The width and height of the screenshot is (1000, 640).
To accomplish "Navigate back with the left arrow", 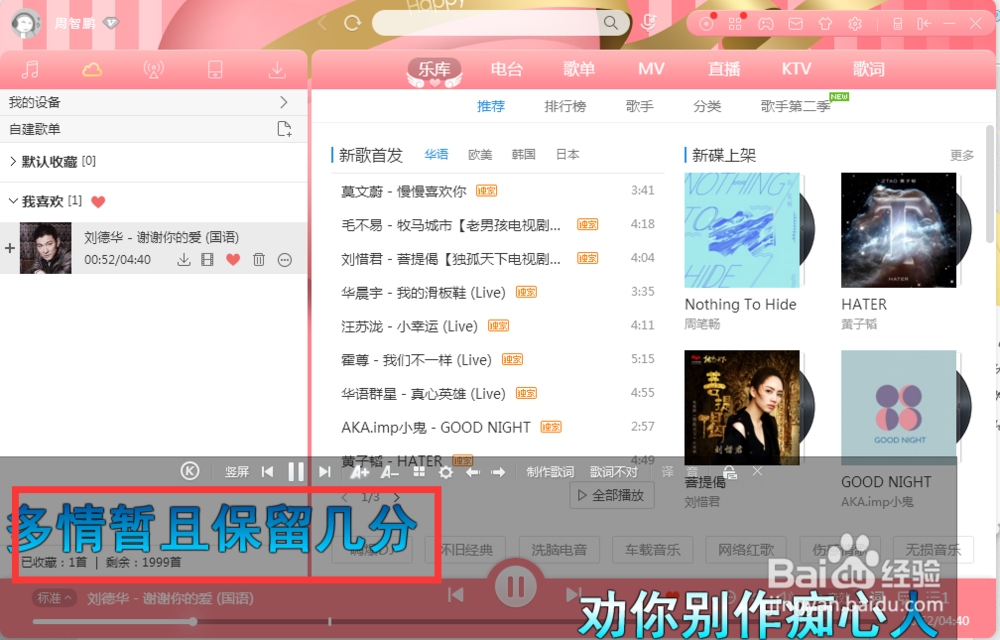I will point(322,24).
